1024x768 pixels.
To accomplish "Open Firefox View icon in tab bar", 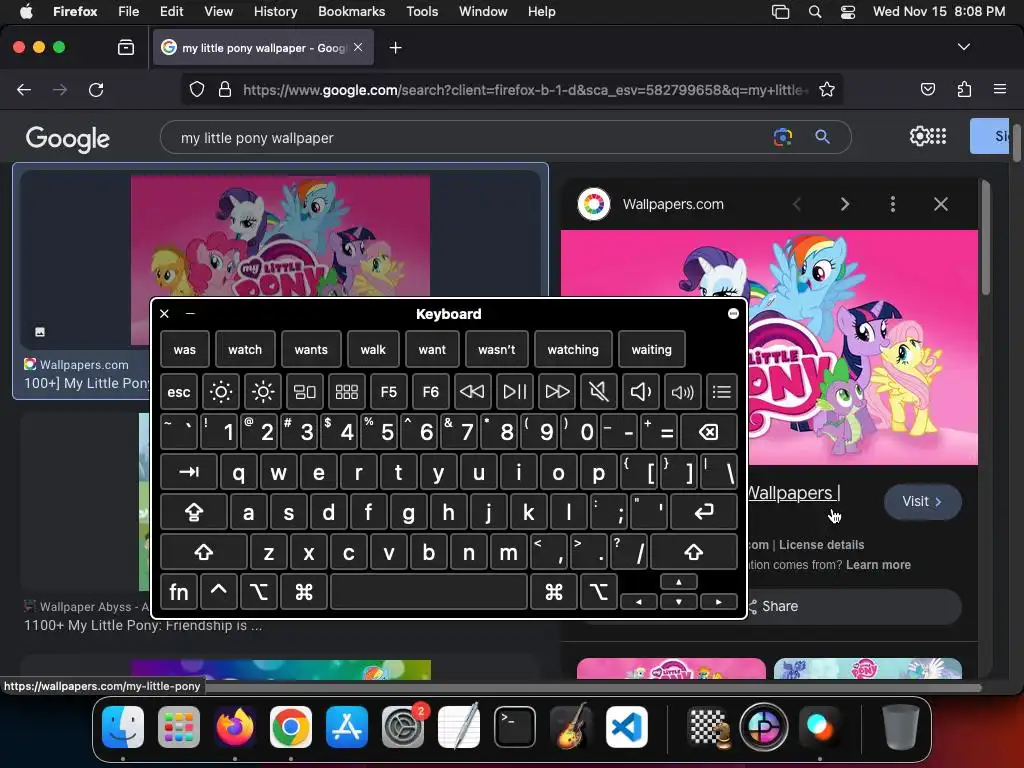I will coord(126,47).
